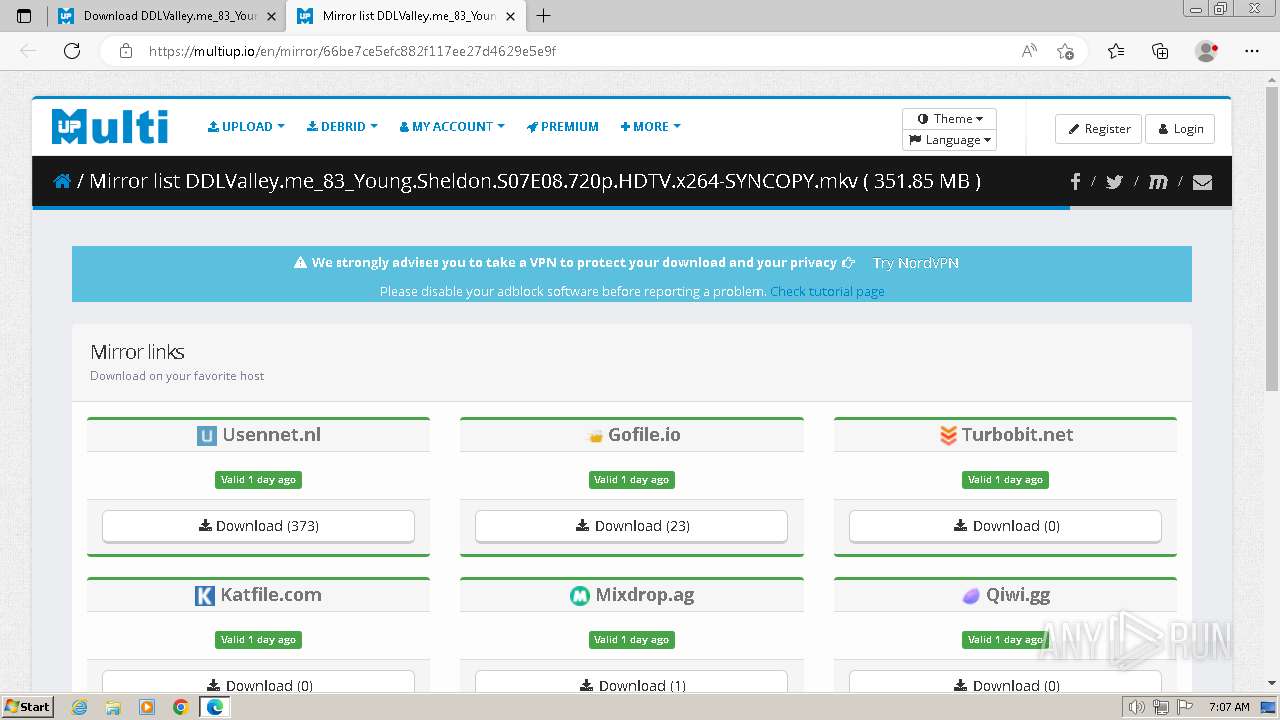The width and height of the screenshot is (1280, 720).
Task: Click the Turbobit.net host title
Action: 1017,435
